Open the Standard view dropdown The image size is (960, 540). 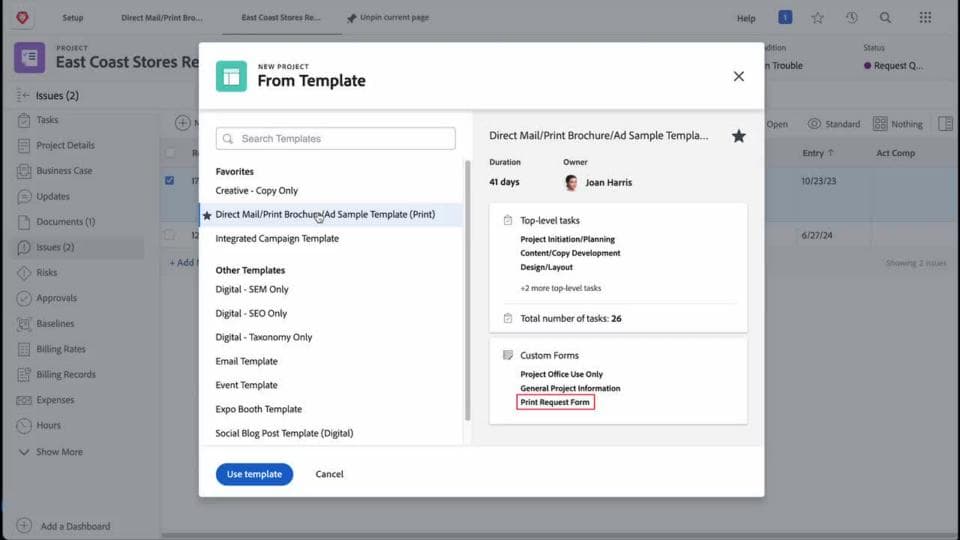[834, 124]
